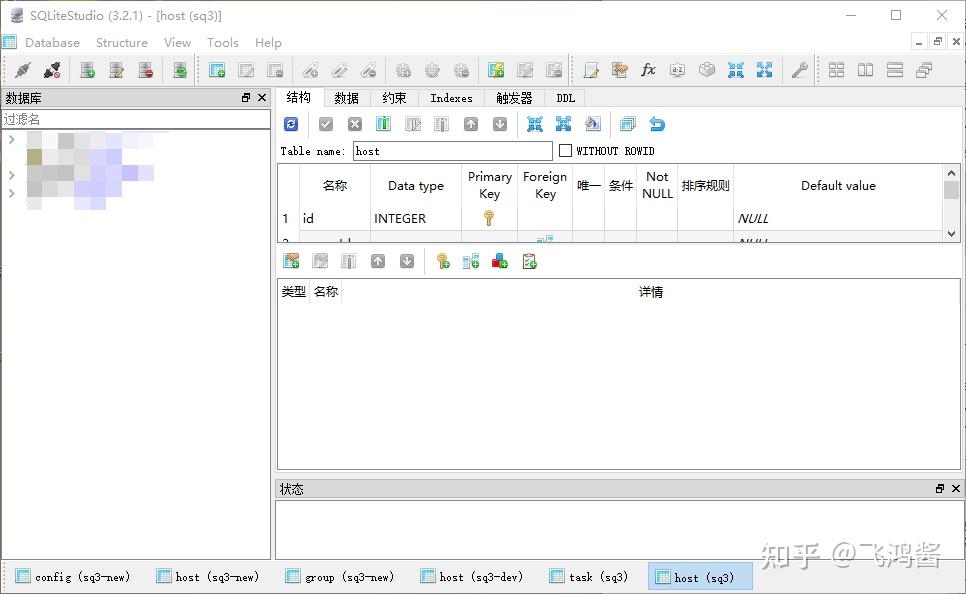Tile windows vertically icon
966x594 pixels.
[x=895, y=70]
